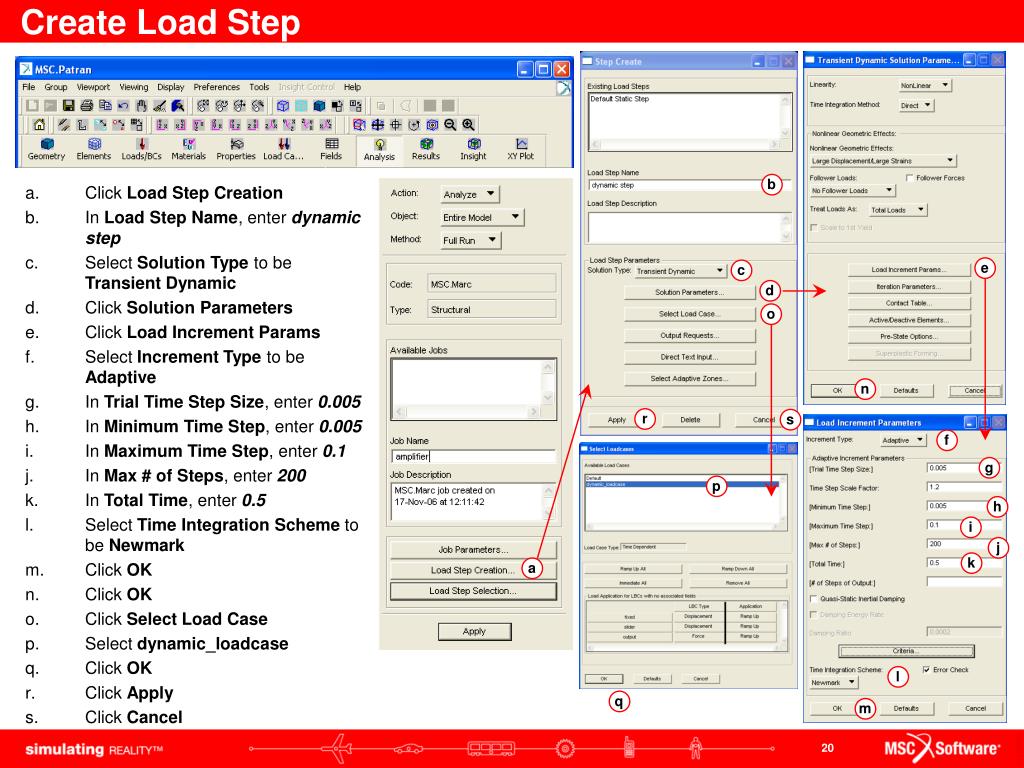
Task: Open the Treat Loads As dropdown
Action: 897,210
